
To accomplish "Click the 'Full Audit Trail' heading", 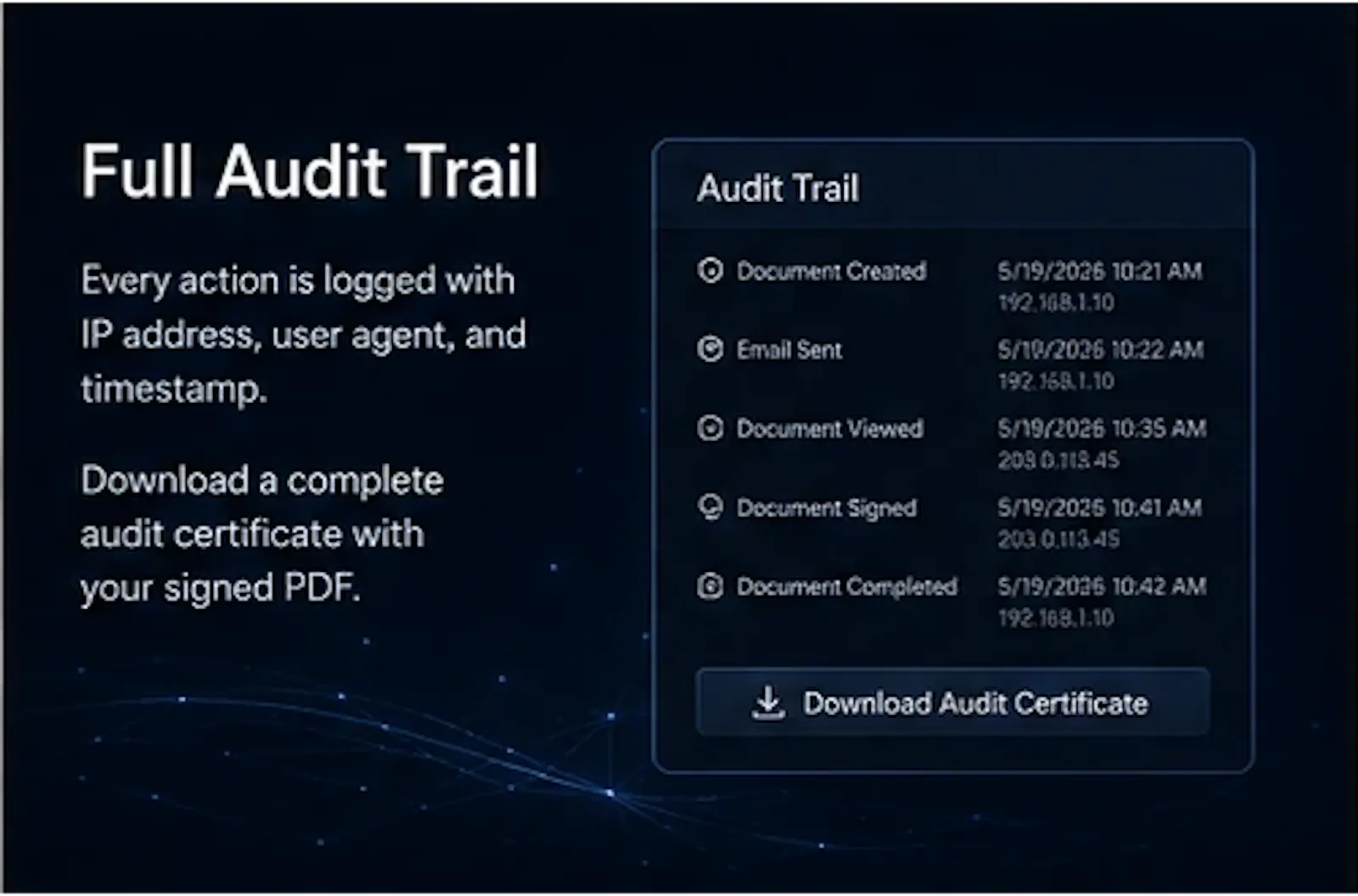I will [x=310, y=171].
